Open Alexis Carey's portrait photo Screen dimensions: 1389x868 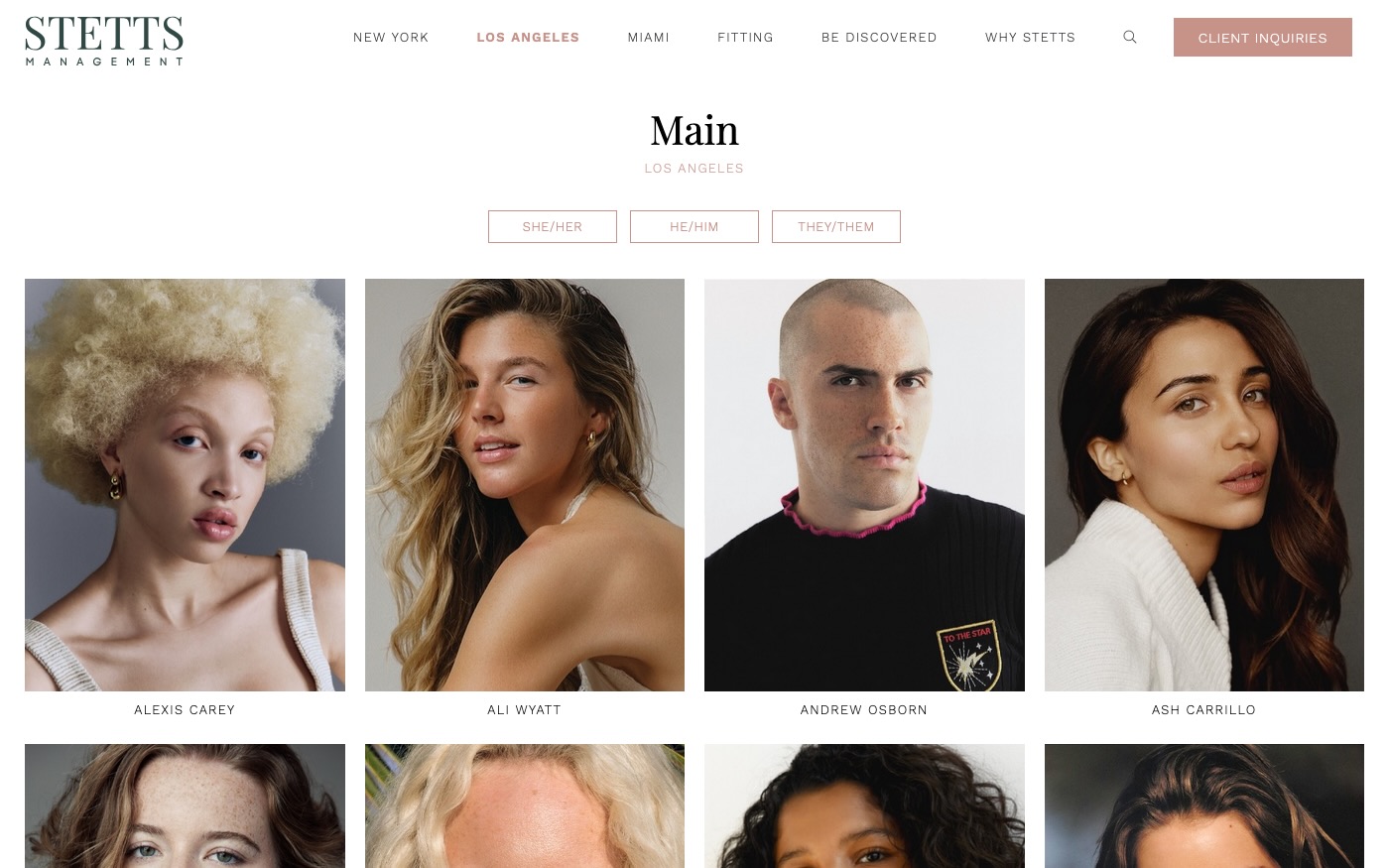(x=185, y=485)
